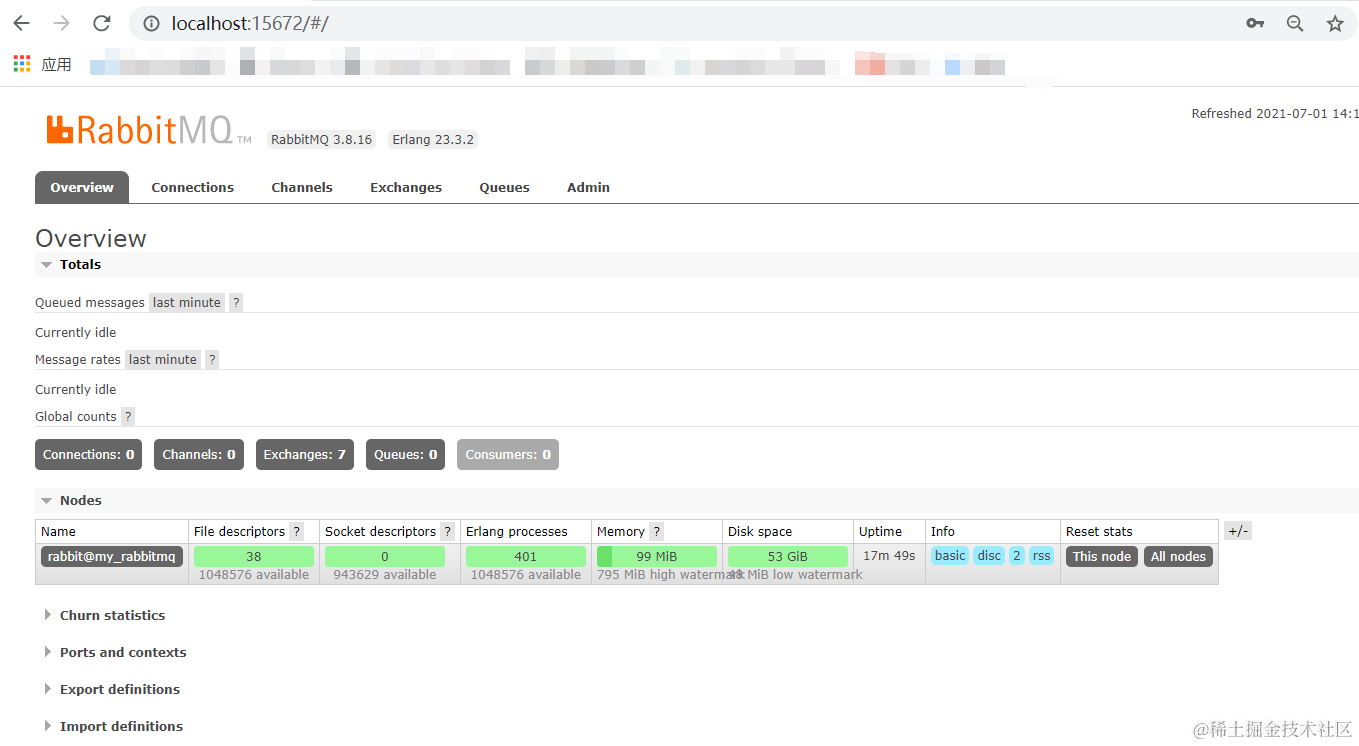Open help for Global counts
1359x746 pixels.
tap(128, 416)
